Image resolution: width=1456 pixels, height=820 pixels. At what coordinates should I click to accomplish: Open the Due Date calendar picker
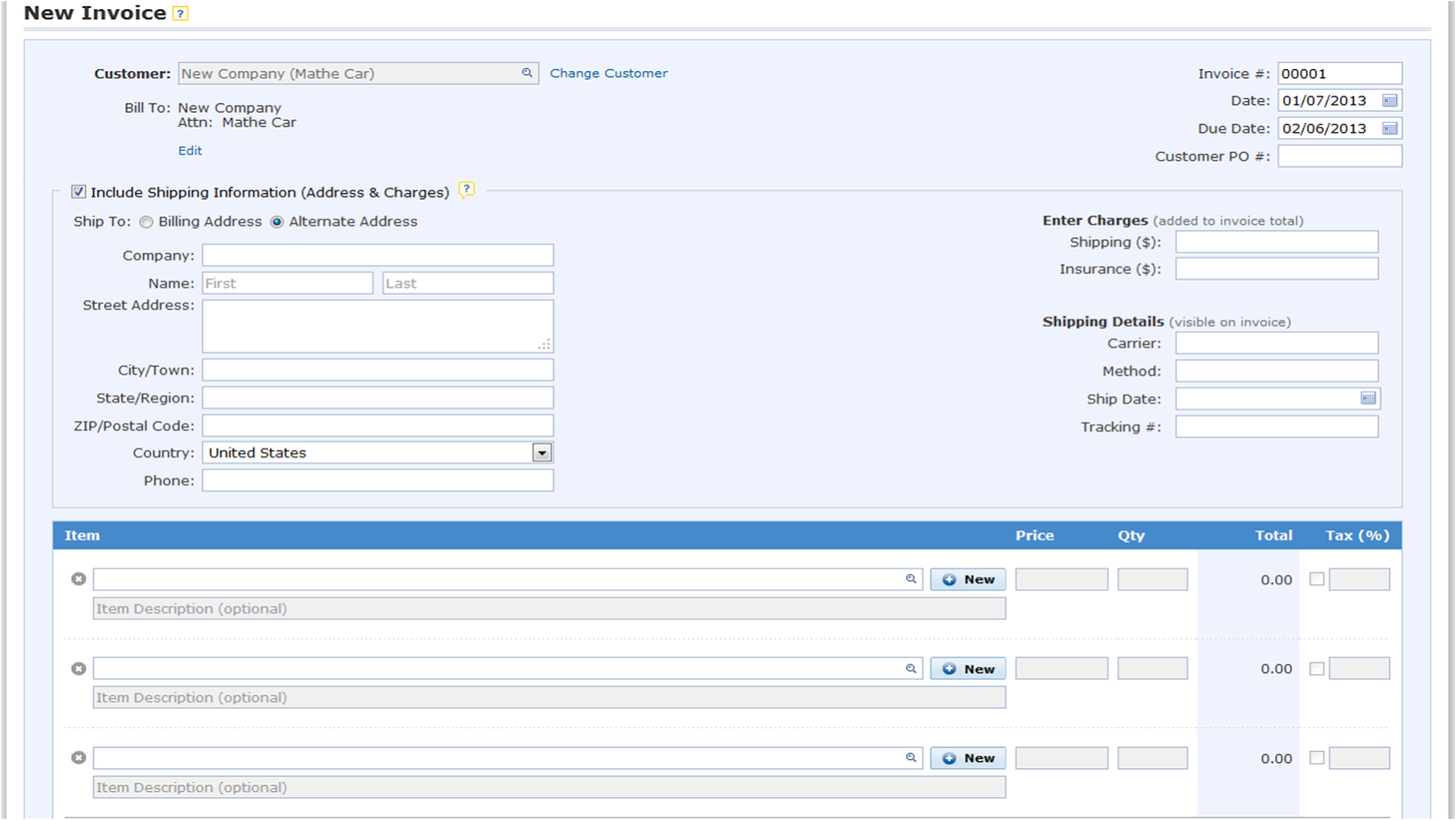pyautogui.click(x=1390, y=128)
